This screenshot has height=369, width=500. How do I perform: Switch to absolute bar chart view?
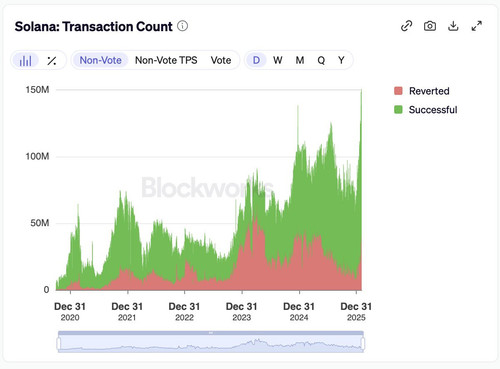tap(25, 60)
